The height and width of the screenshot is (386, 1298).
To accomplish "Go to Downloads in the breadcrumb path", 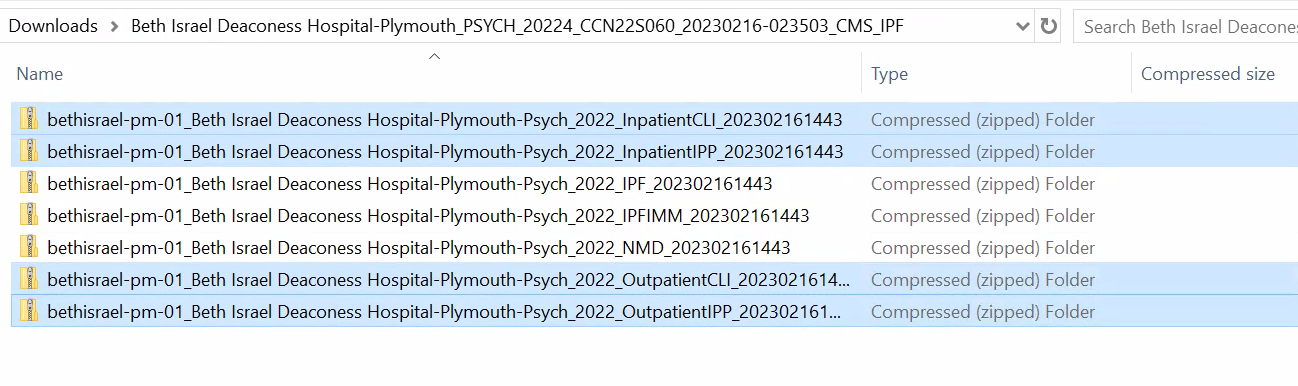I will click(x=53, y=26).
